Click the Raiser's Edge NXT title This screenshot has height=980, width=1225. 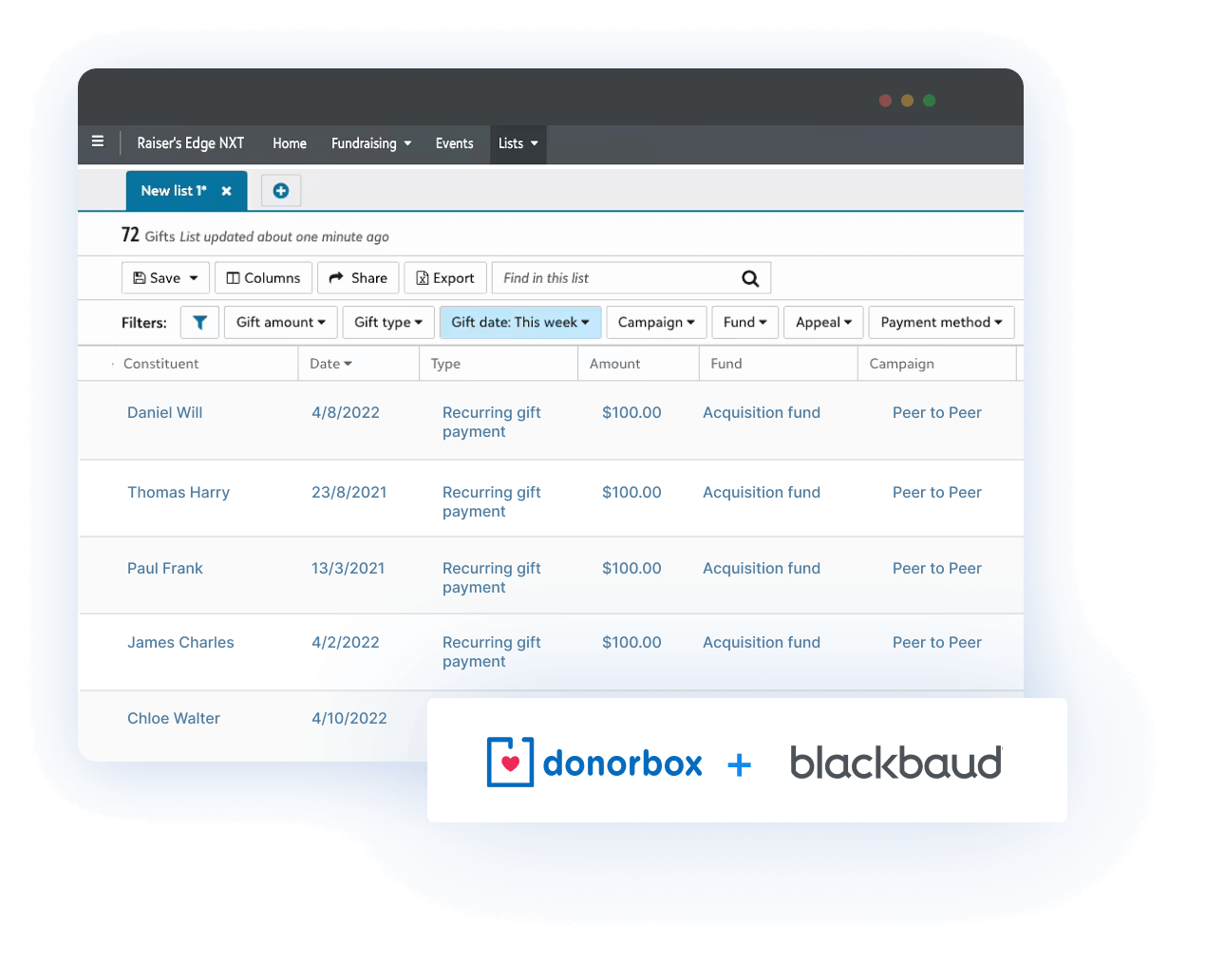[191, 143]
